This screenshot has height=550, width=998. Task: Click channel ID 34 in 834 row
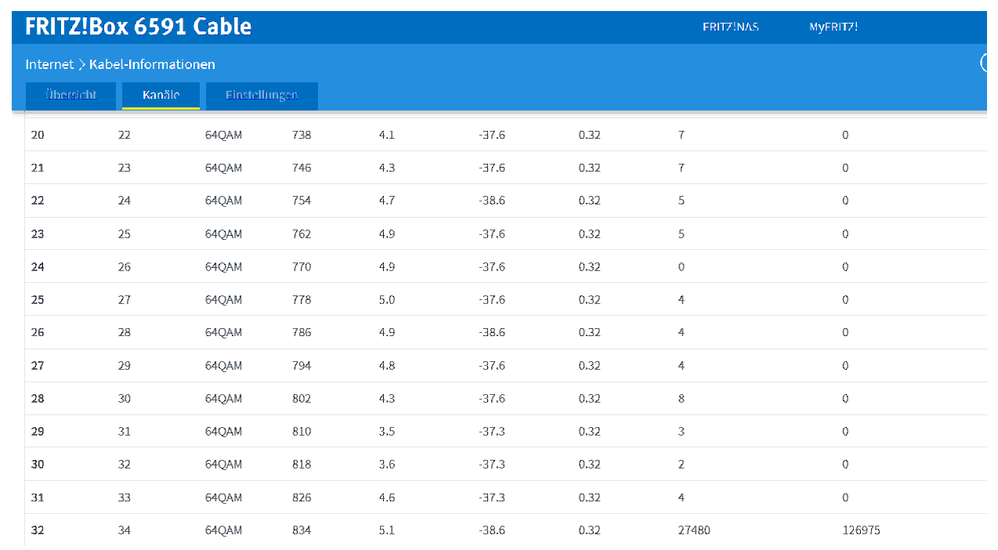(124, 530)
